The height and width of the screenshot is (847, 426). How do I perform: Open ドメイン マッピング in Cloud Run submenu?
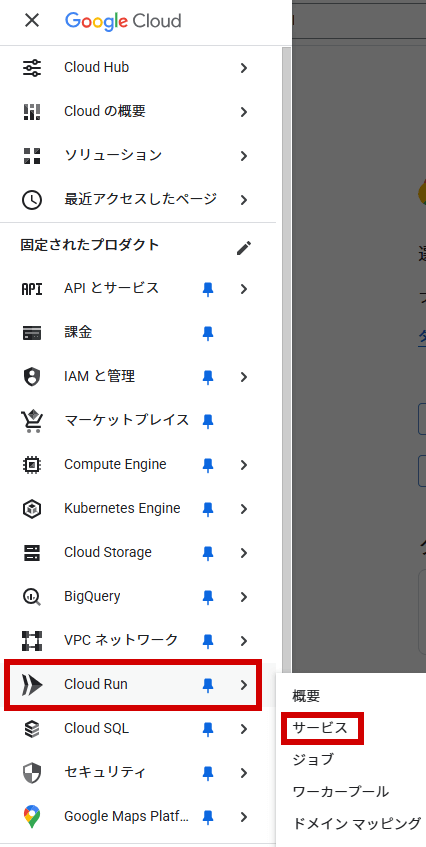(x=356, y=823)
